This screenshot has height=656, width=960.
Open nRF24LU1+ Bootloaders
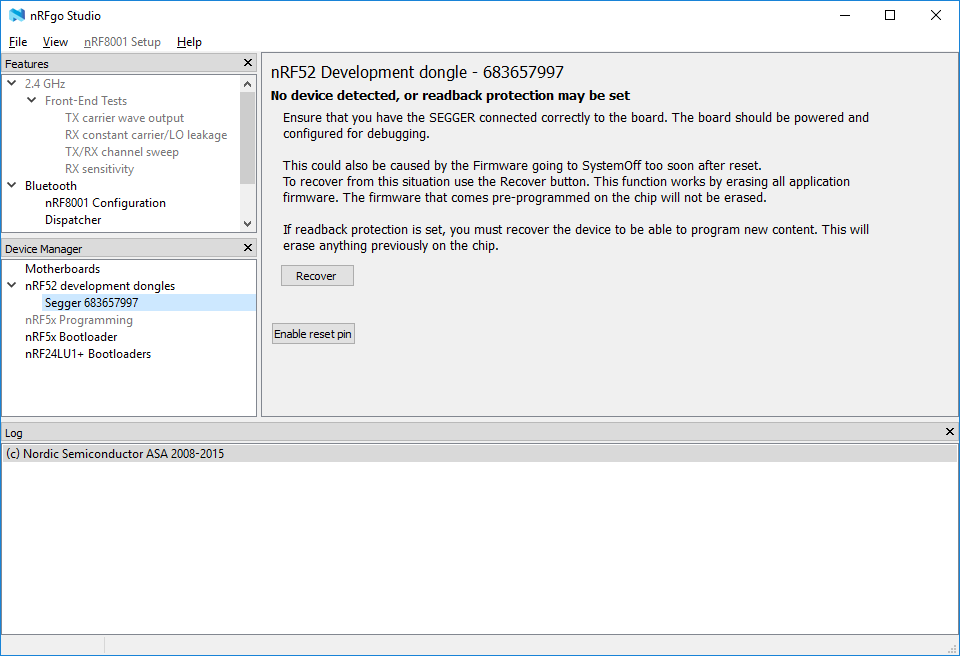(88, 354)
